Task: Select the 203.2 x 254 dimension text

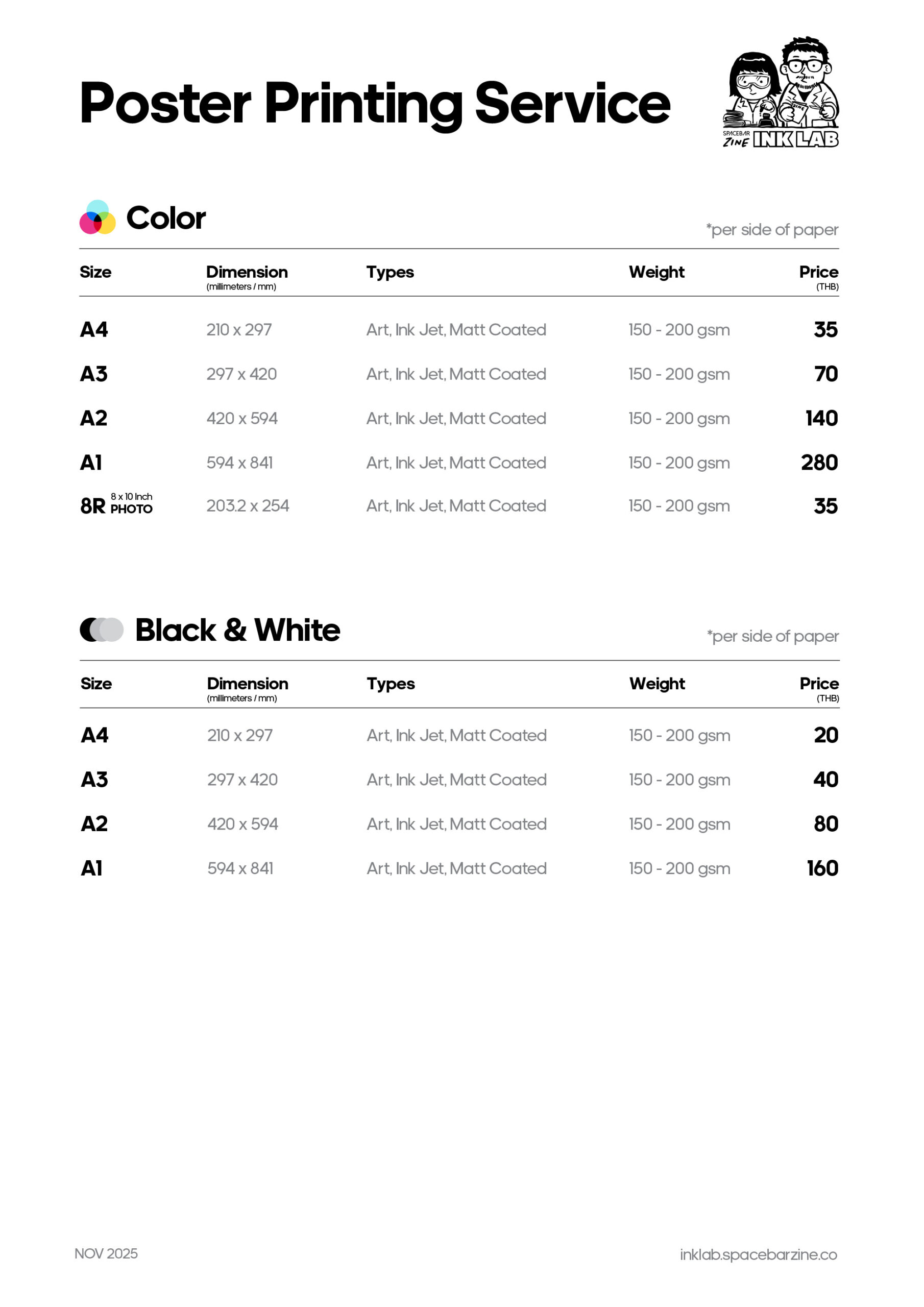Action: click(248, 505)
